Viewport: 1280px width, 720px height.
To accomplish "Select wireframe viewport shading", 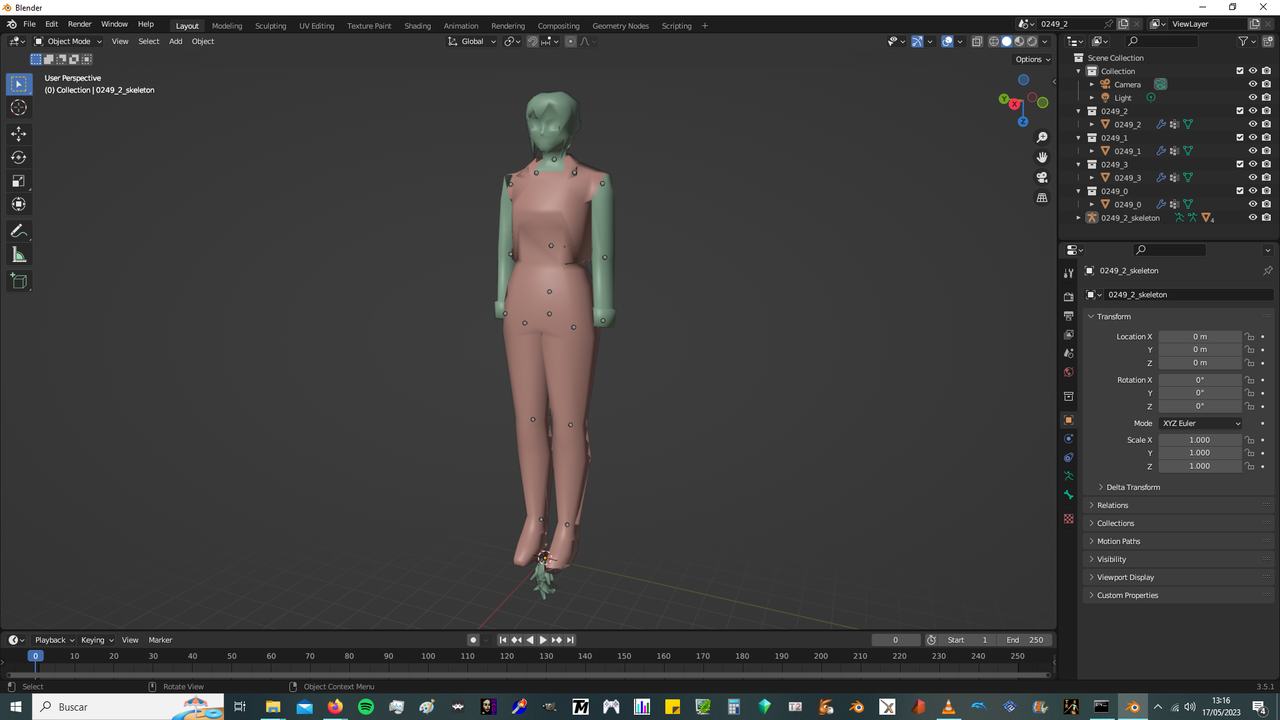I will point(993,41).
